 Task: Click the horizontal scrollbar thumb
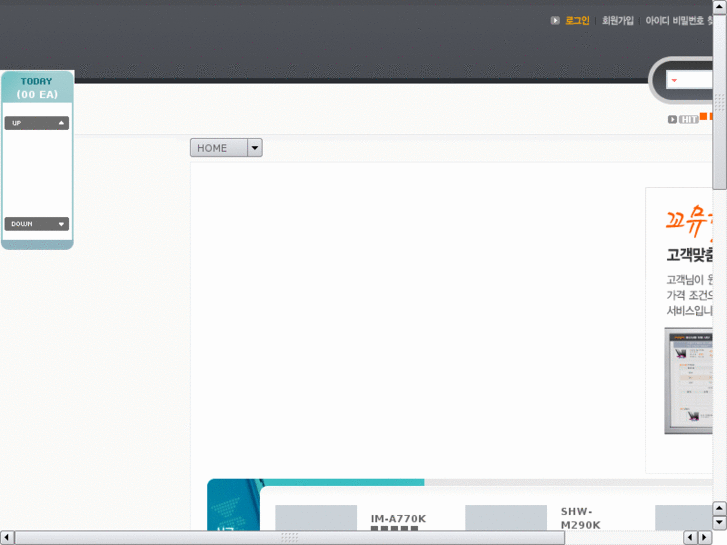290,538
